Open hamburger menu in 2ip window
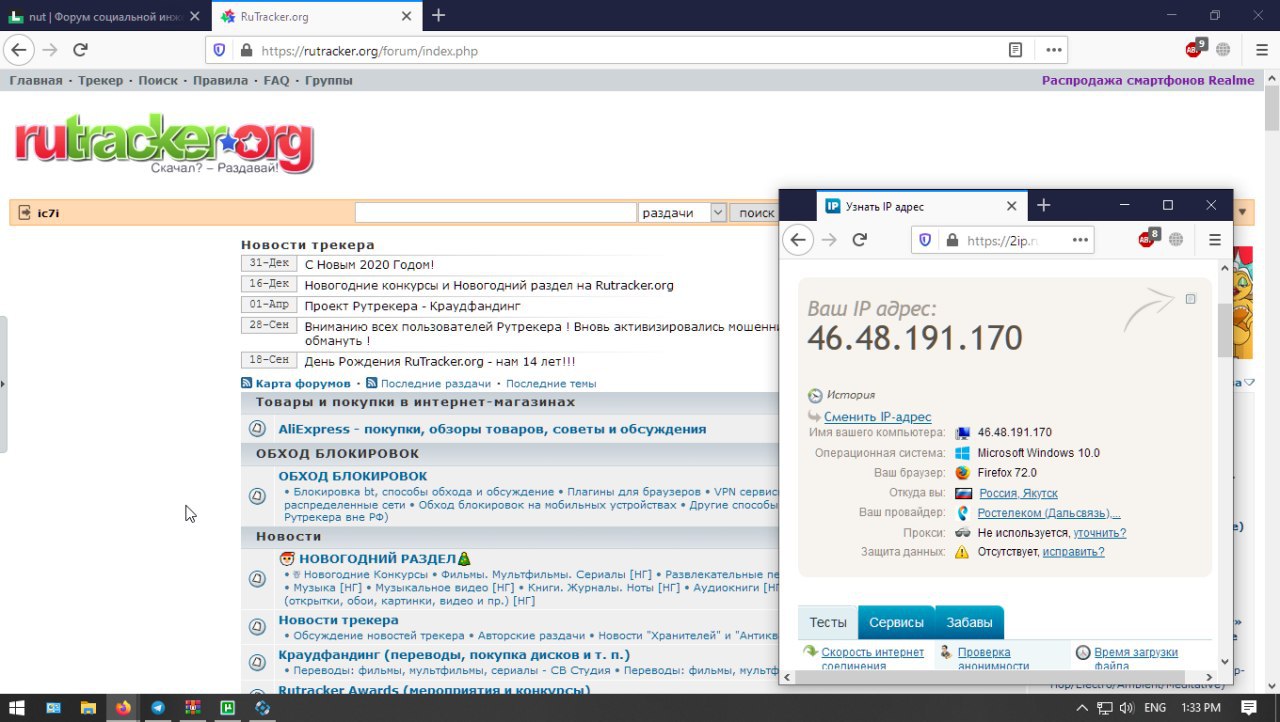Viewport: 1280px width, 722px height. (x=1215, y=240)
